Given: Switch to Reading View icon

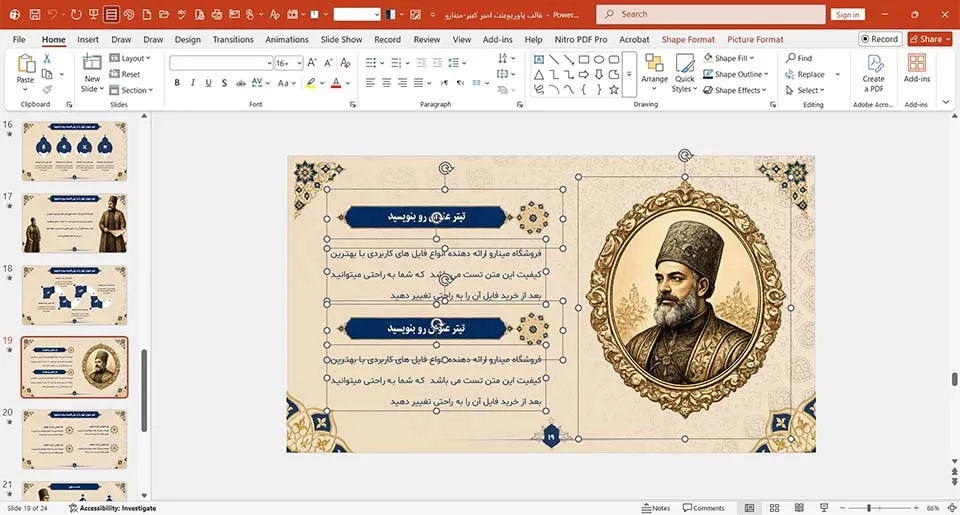Looking at the screenshot, I should (799, 508).
